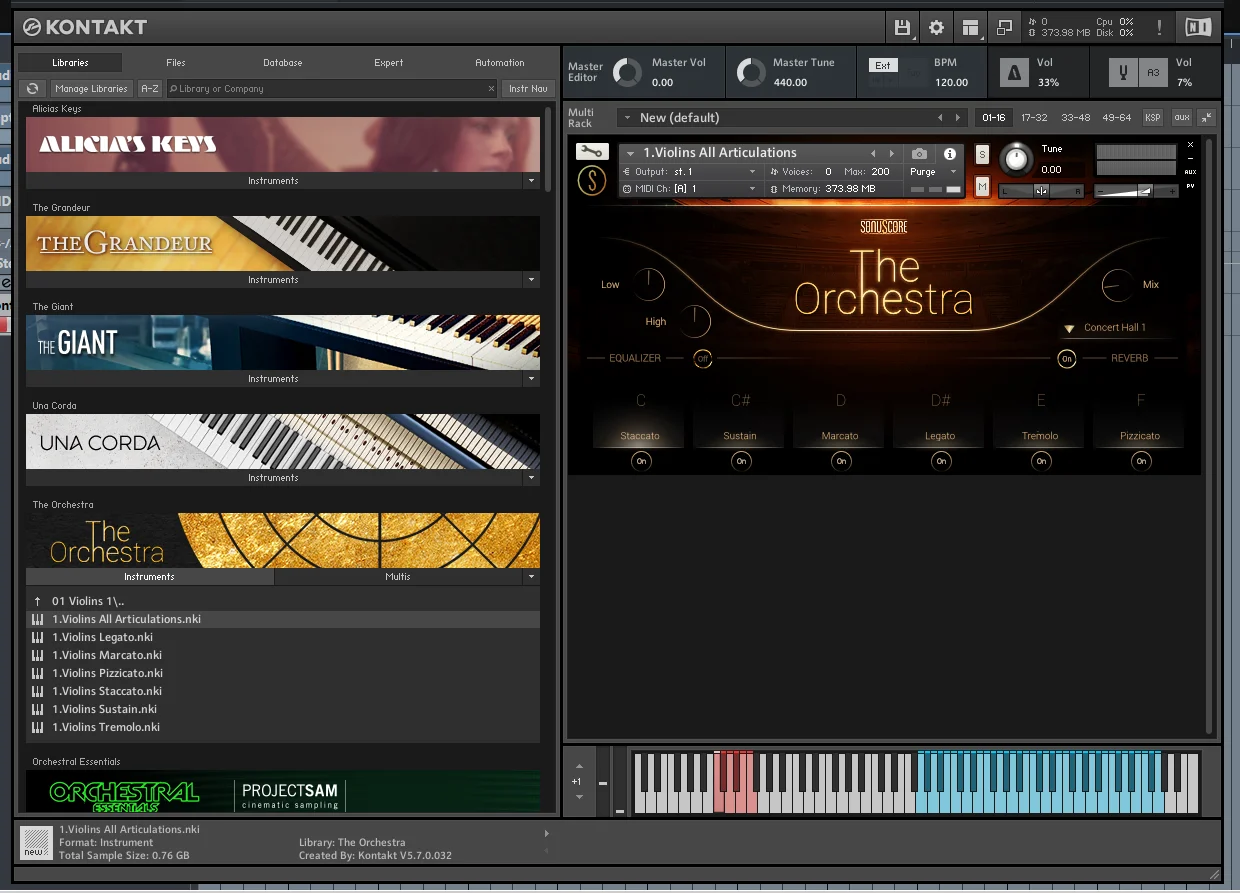Click the KSP script button

[1153, 118]
